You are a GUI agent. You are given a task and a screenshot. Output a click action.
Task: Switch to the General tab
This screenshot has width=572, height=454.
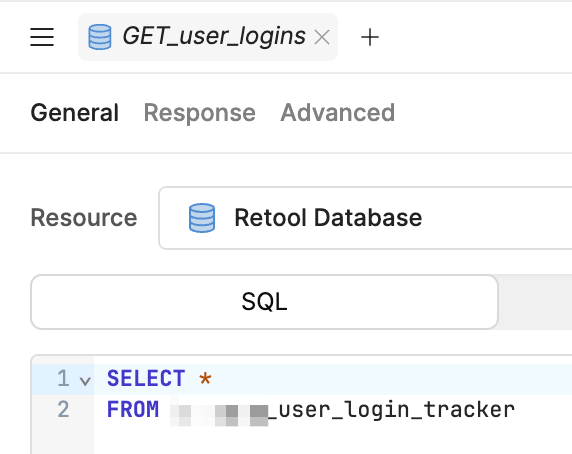pos(75,113)
